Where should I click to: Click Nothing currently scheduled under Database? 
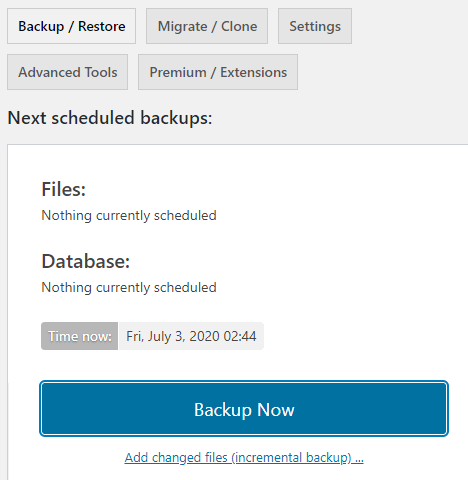[x=129, y=288]
